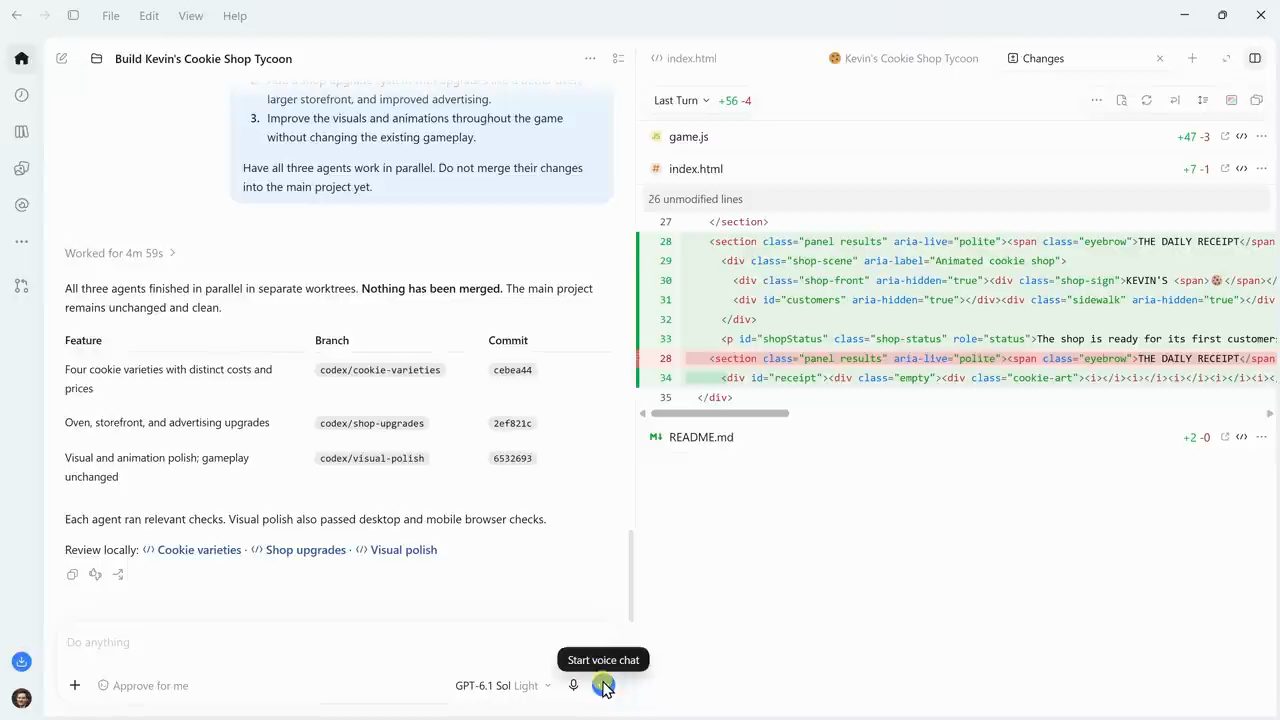Viewport: 1280px width, 720px height.
Task: Click the fork conversation icon under the response
Action: 118,574
